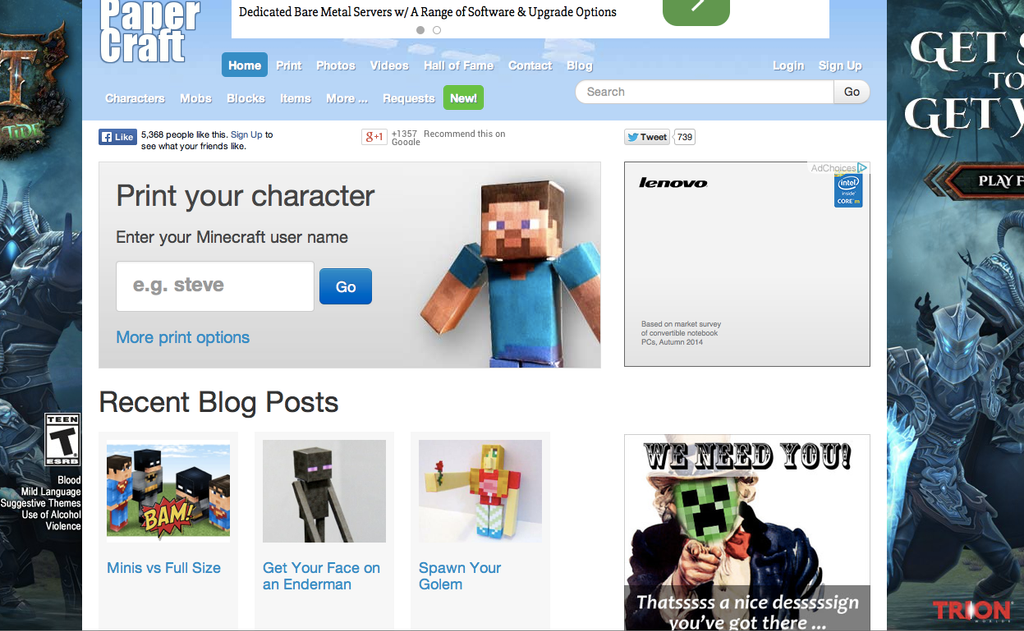Focus the Minecraft user name field
The height and width of the screenshot is (631, 1024).
coord(215,286)
